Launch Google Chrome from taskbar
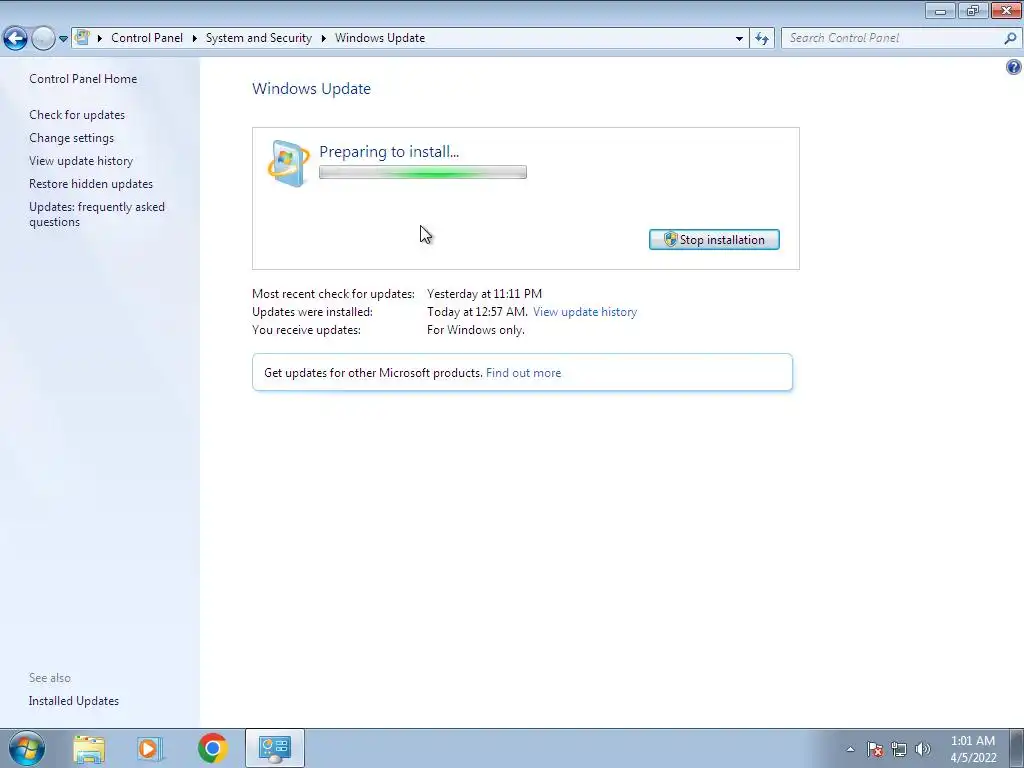The image size is (1024, 768). point(212,748)
